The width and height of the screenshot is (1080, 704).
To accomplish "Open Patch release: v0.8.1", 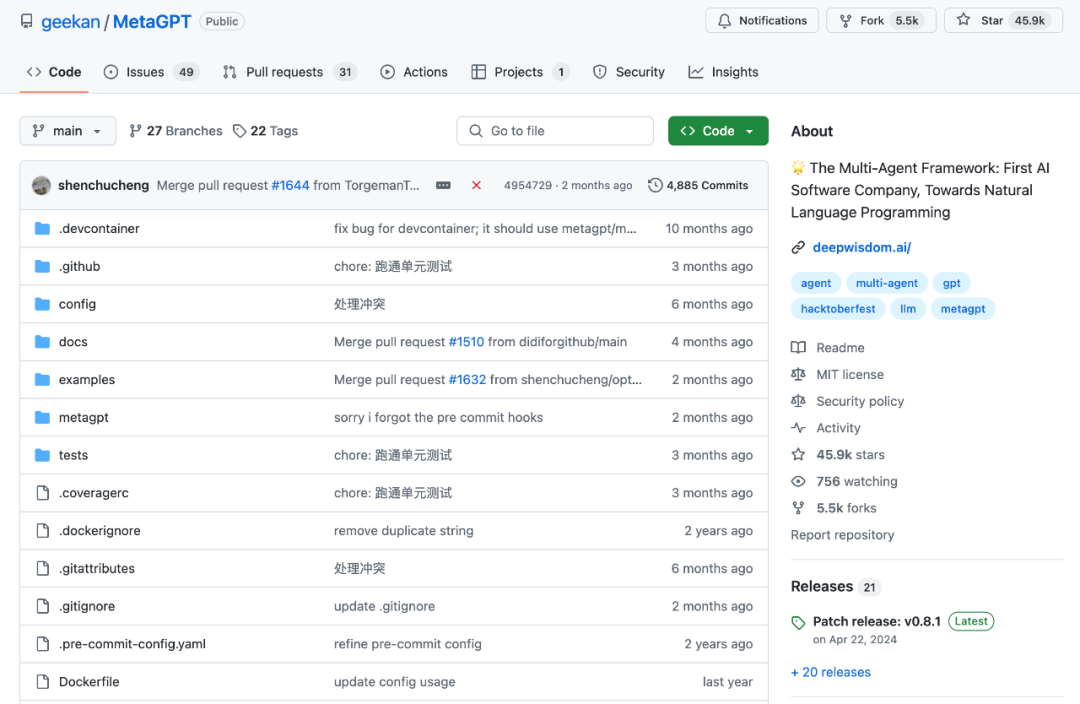I will [877, 621].
